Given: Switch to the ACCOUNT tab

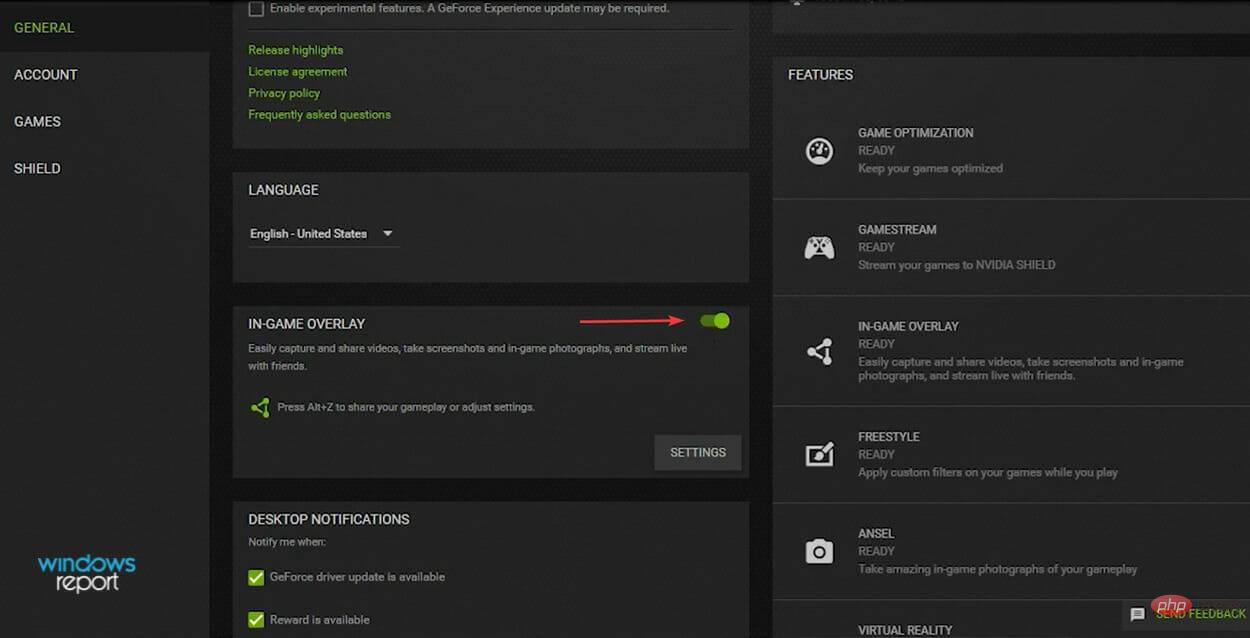Looking at the screenshot, I should (46, 74).
